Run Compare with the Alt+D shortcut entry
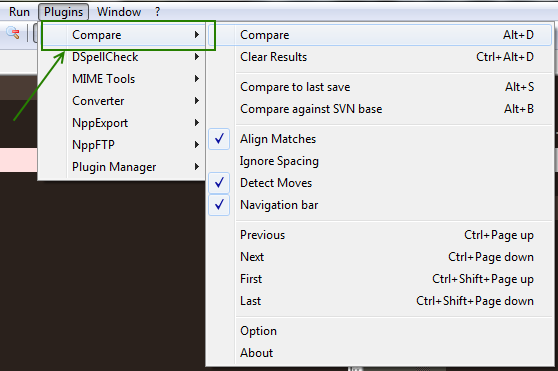The image size is (558, 371). click(380, 35)
